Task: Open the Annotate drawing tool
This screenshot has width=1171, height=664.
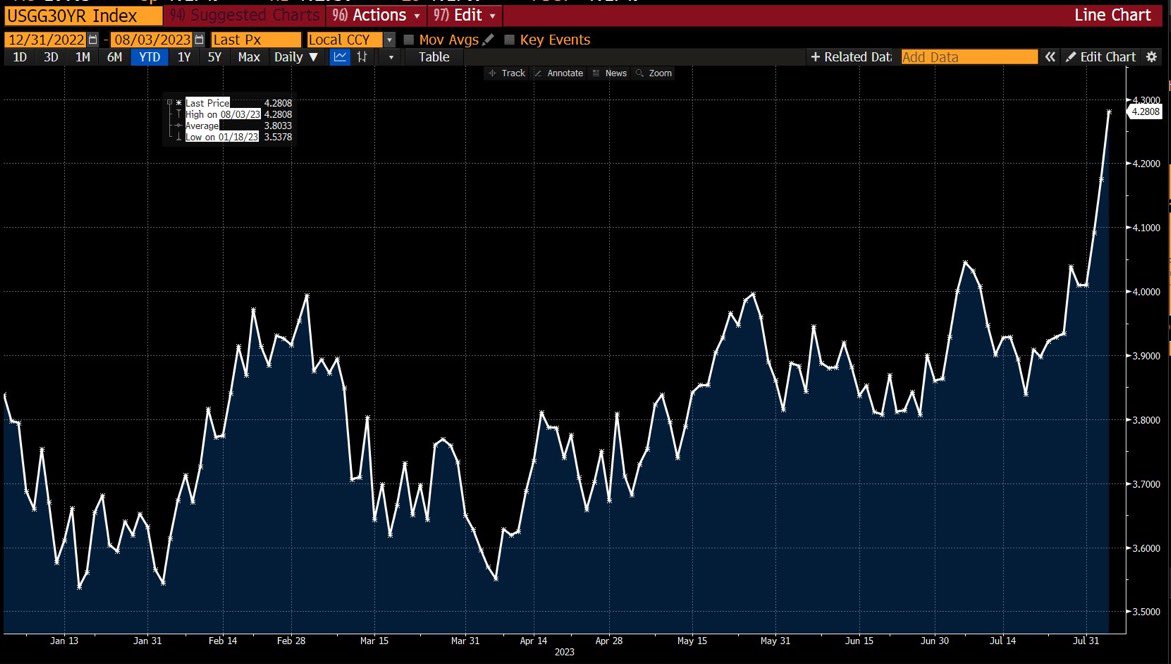Action: click(x=561, y=72)
